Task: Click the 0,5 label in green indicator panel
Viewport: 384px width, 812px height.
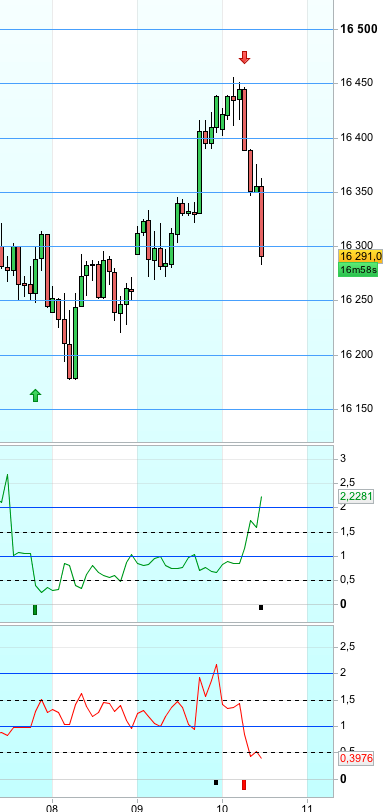Action: [x=347, y=580]
